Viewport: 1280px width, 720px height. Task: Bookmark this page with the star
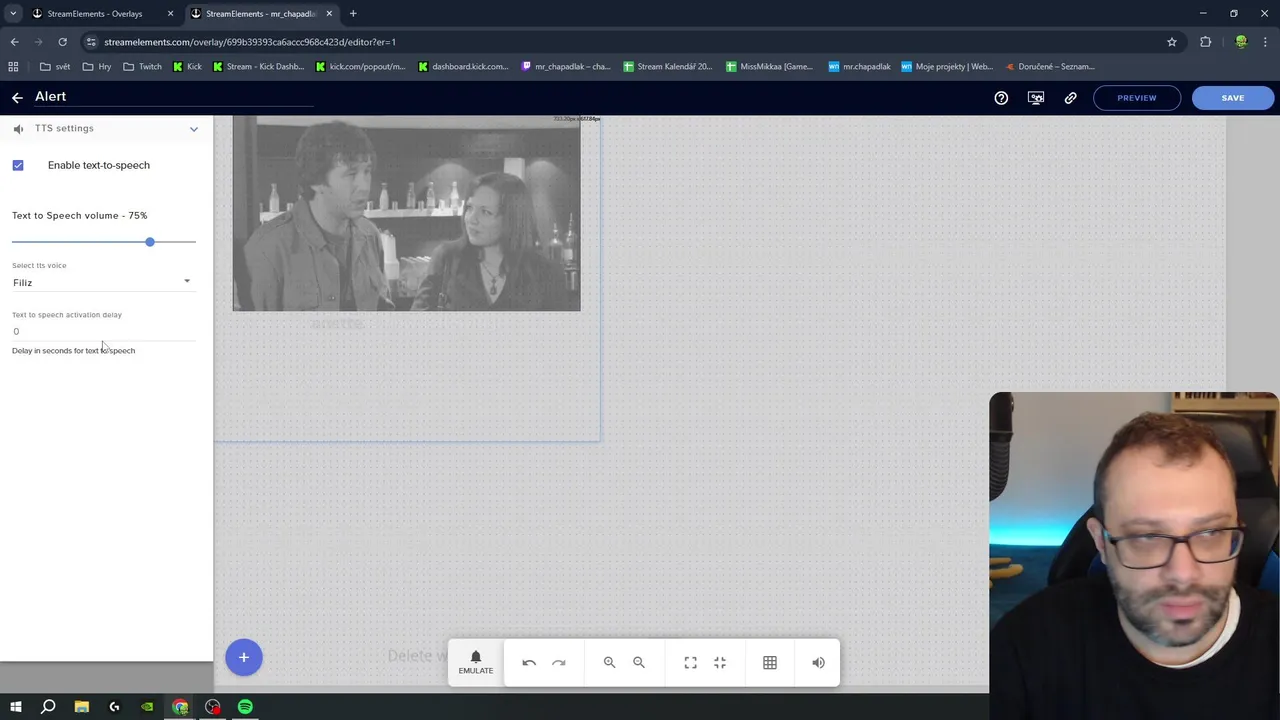pyautogui.click(x=1172, y=42)
